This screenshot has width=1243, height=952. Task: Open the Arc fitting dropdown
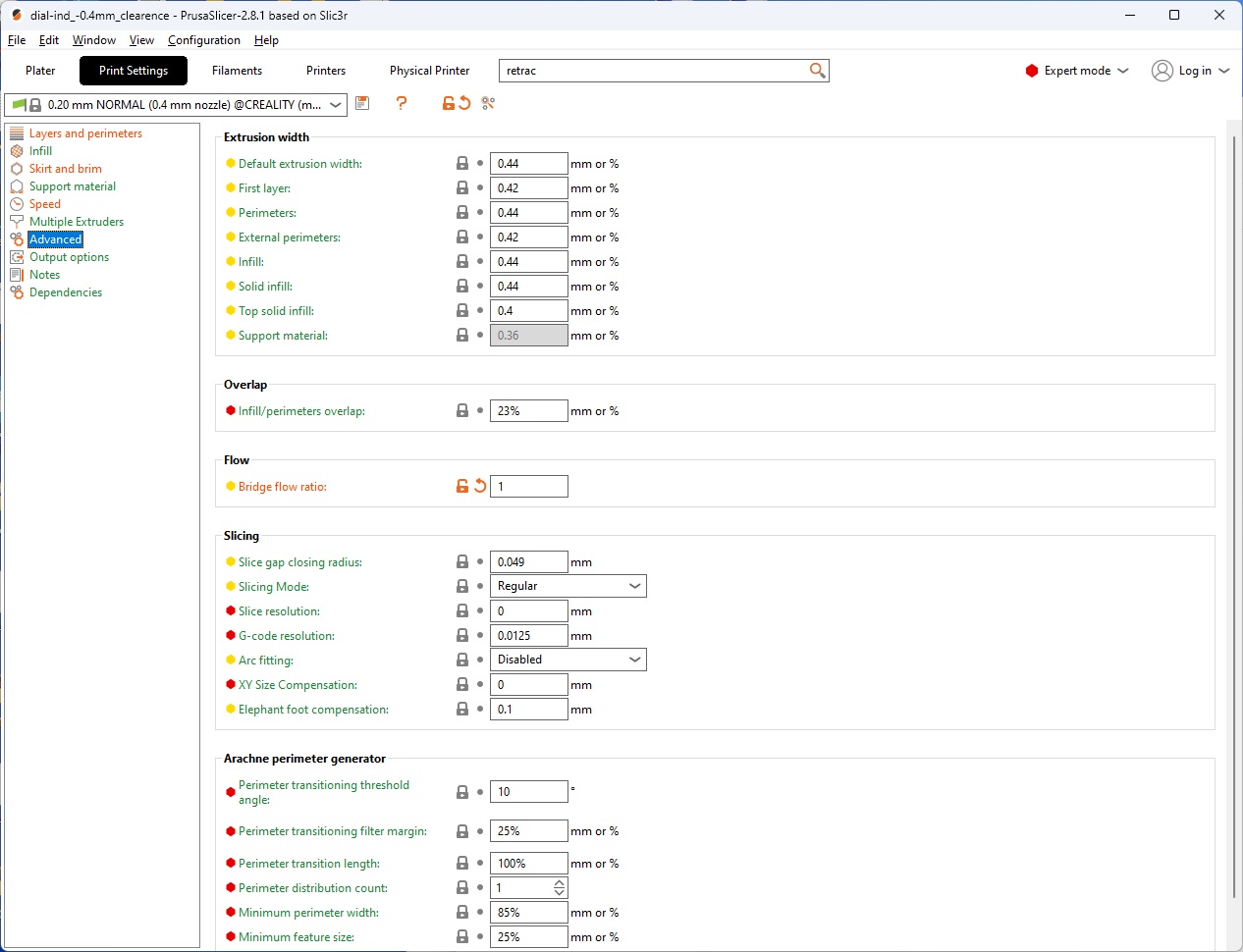tap(568, 660)
